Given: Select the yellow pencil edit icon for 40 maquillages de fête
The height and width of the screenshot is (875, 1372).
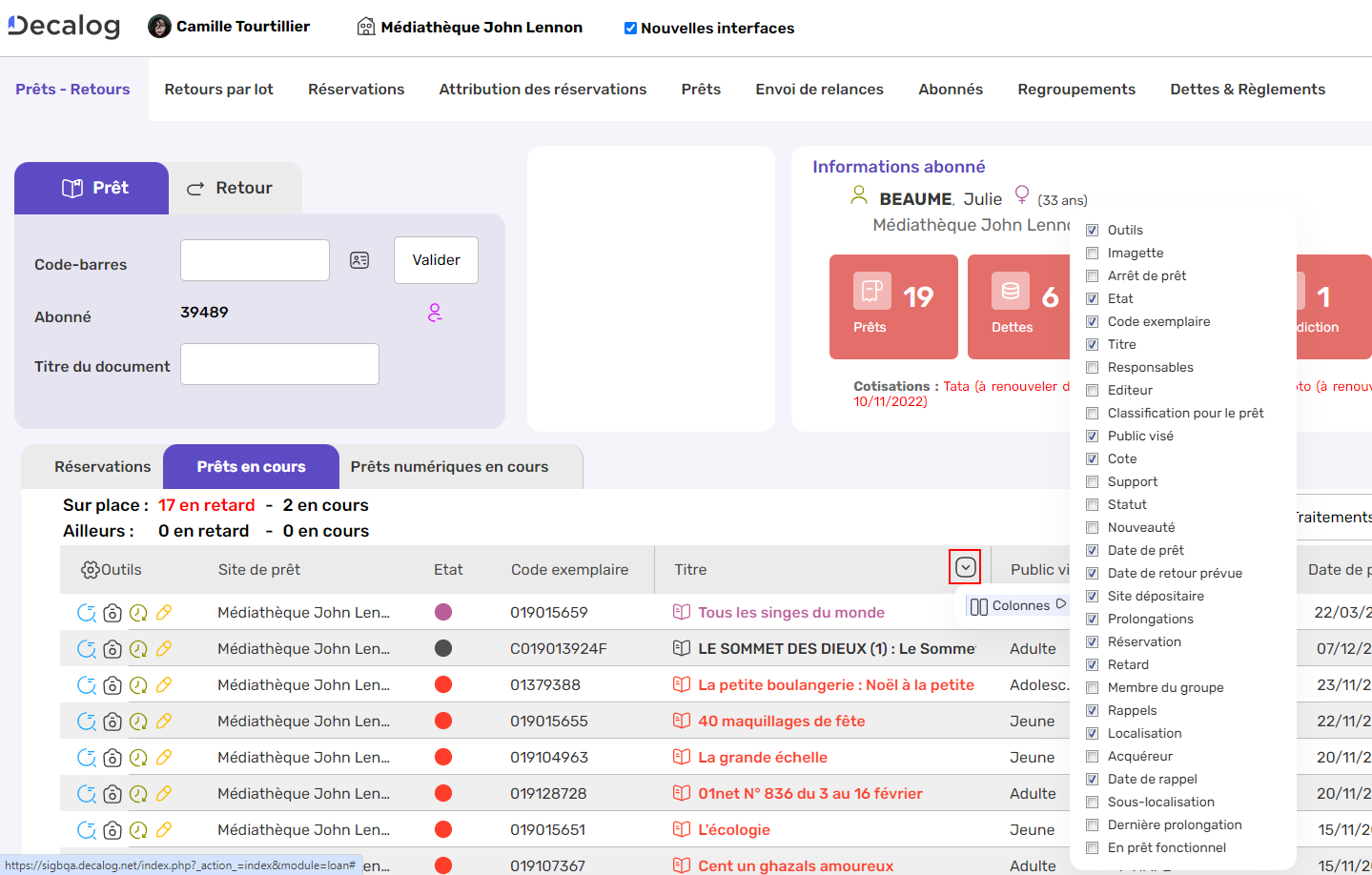Looking at the screenshot, I should click(x=164, y=721).
